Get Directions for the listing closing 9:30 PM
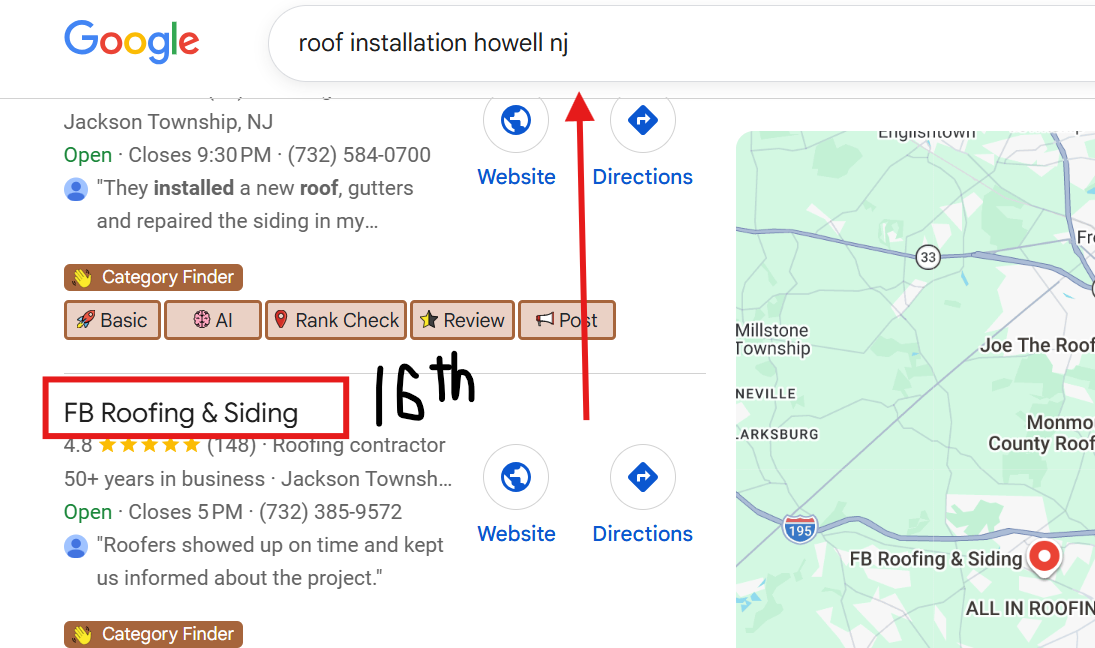The image size is (1095, 648). point(642,121)
